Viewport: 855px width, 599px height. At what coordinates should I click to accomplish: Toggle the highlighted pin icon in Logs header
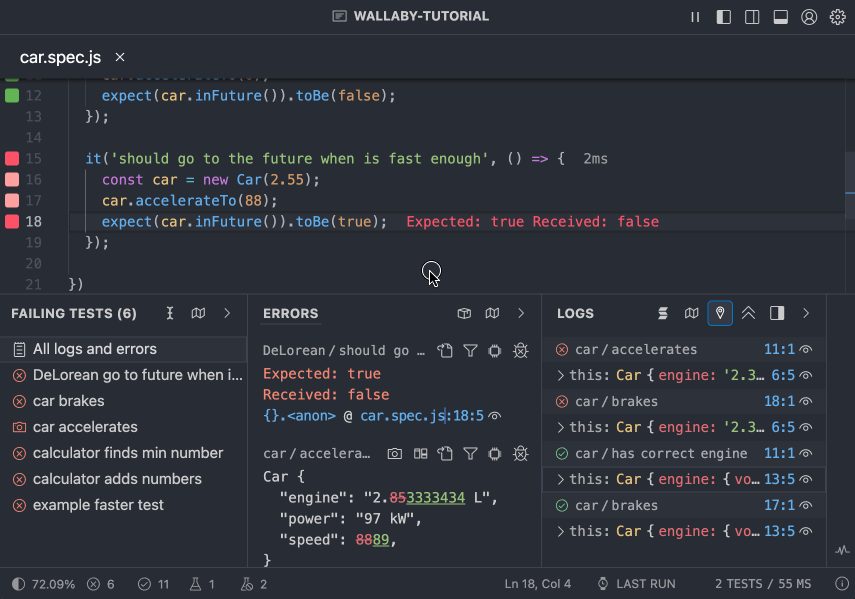(720, 313)
